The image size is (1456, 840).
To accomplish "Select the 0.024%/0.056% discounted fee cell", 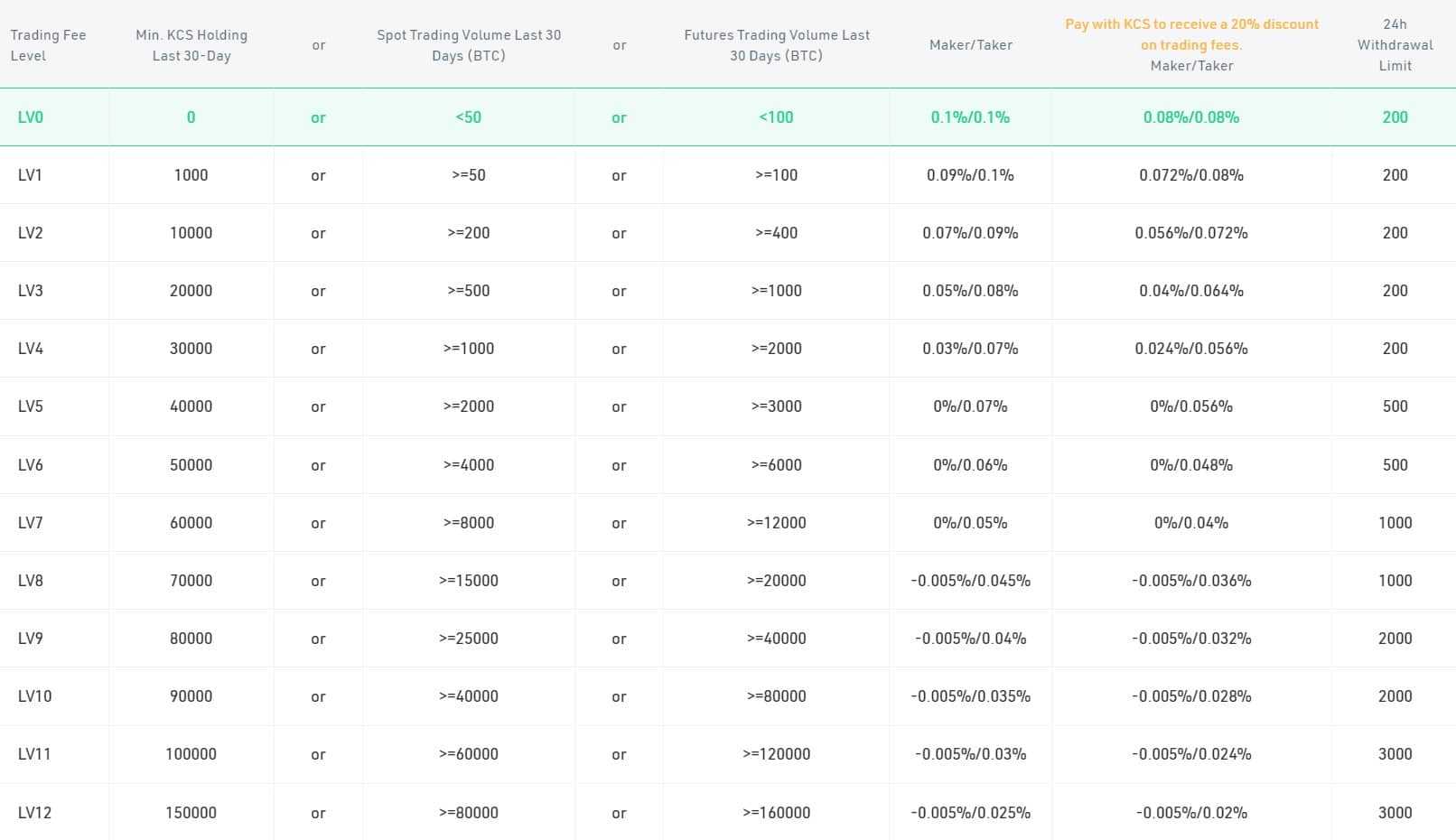I will click(1190, 349).
